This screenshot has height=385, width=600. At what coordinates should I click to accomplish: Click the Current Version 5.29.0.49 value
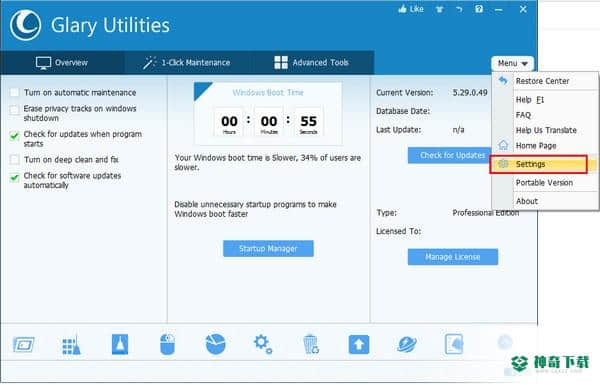(x=470, y=93)
